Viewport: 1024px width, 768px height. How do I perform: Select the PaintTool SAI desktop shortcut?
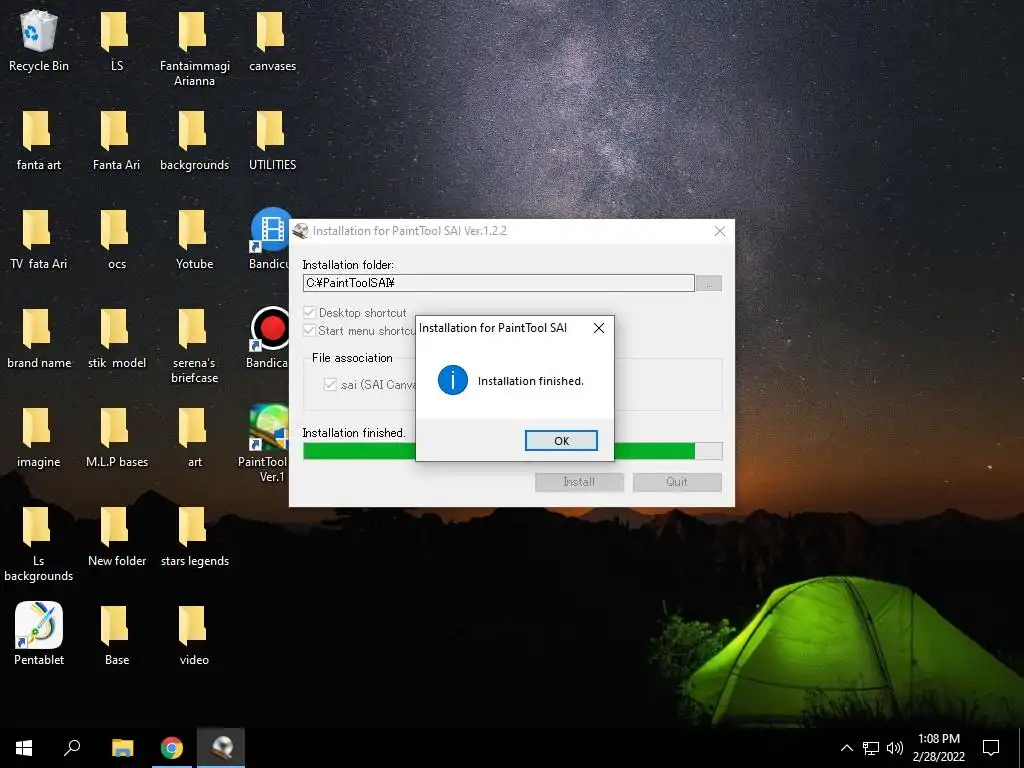pos(264,444)
